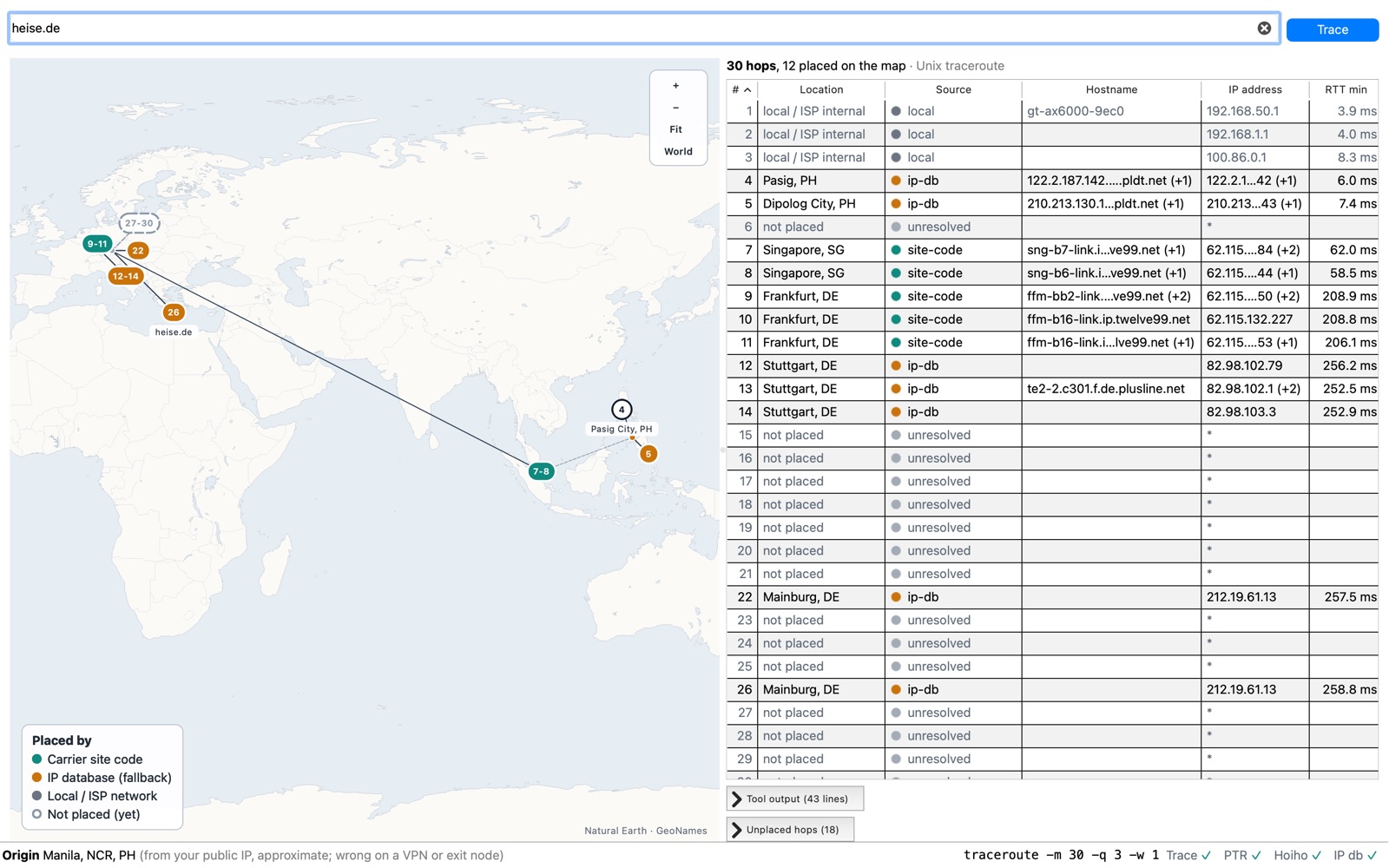Click the Location column header
1389x868 pixels.
click(821, 89)
